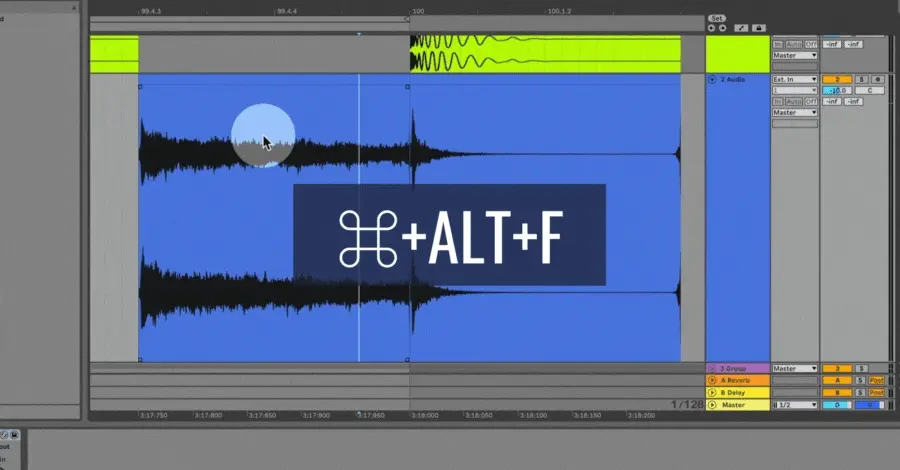Click bar 100 on the beat ruler
This screenshot has width=900, height=470.
coord(418,11)
